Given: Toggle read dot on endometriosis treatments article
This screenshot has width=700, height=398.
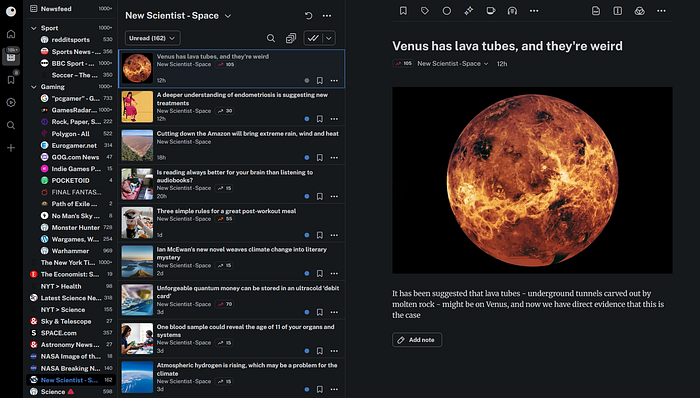Looking at the screenshot, I should pyautogui.click(x=307, y=119).
